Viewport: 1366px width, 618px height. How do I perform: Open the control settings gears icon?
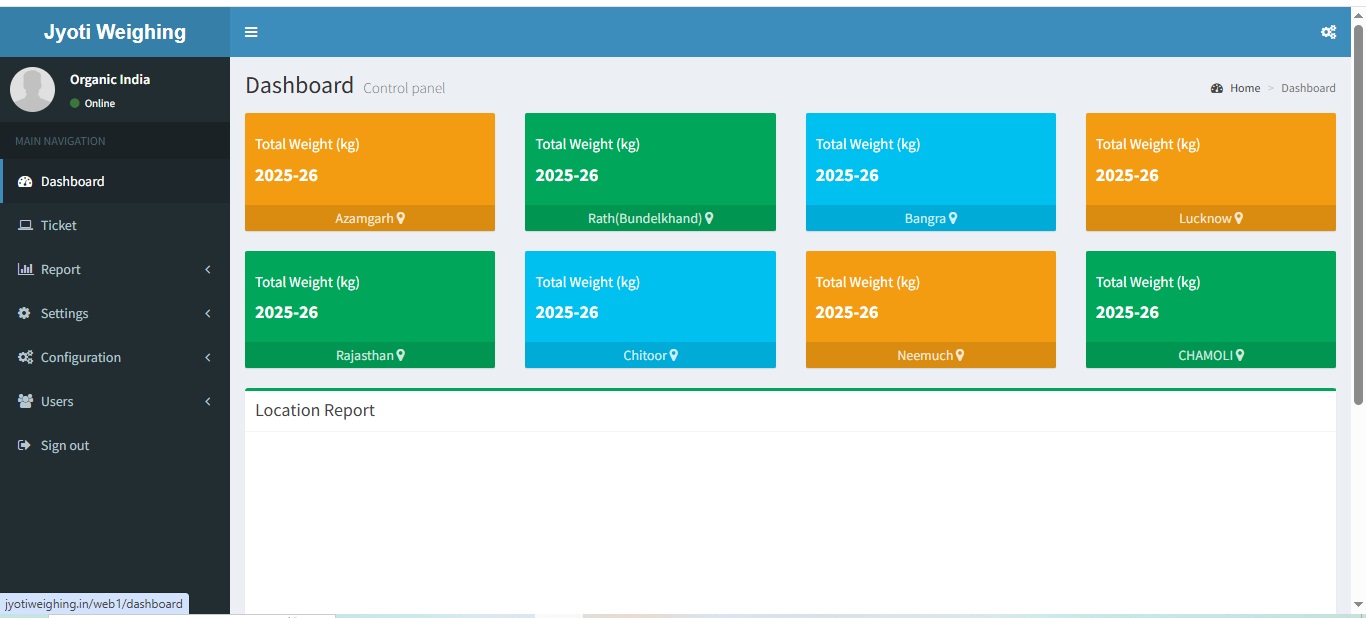(1328, 32)
